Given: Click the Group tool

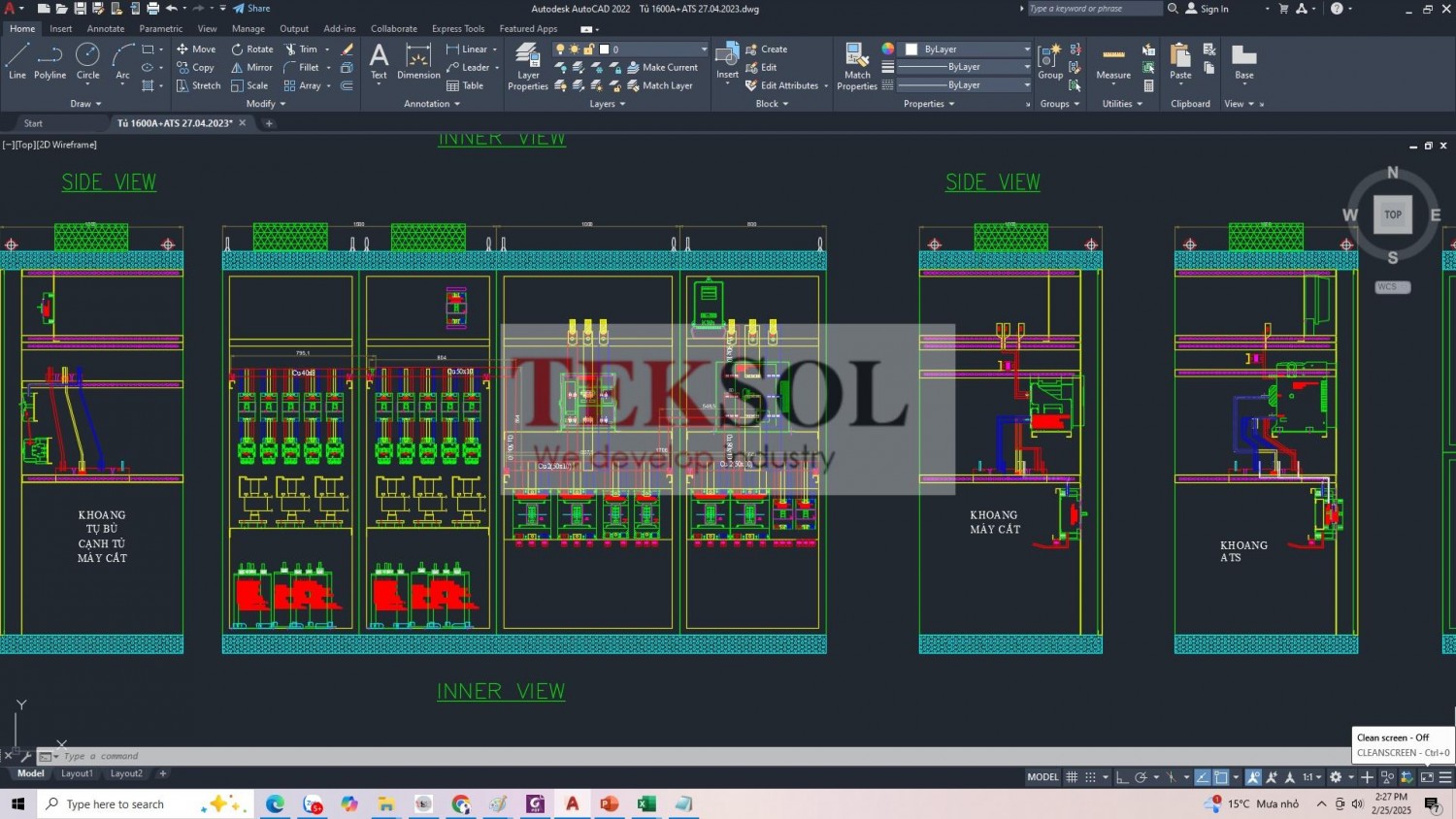Looking at the screenshot, I should 1050,61.
